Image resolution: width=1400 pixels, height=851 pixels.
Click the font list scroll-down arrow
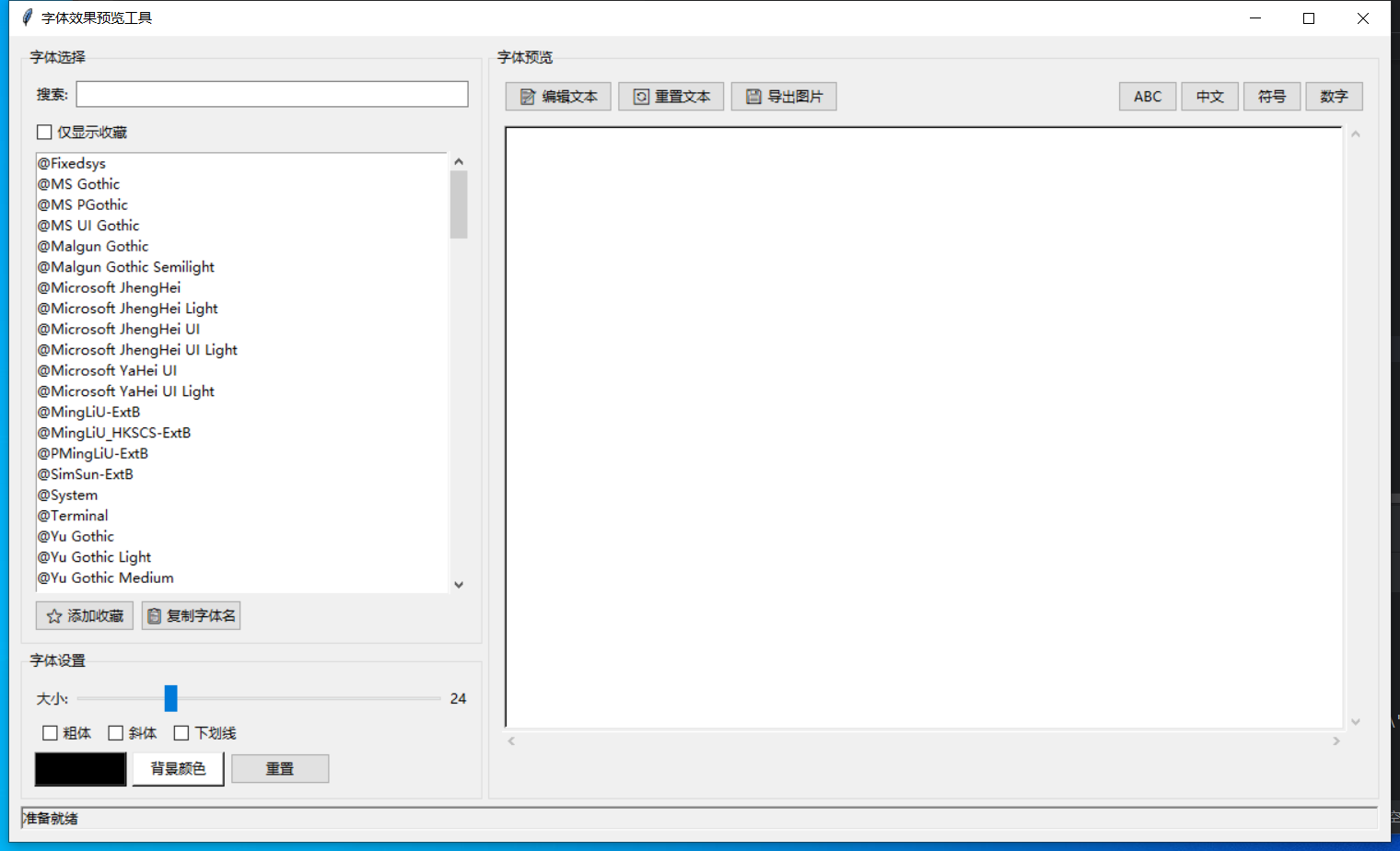459,585
